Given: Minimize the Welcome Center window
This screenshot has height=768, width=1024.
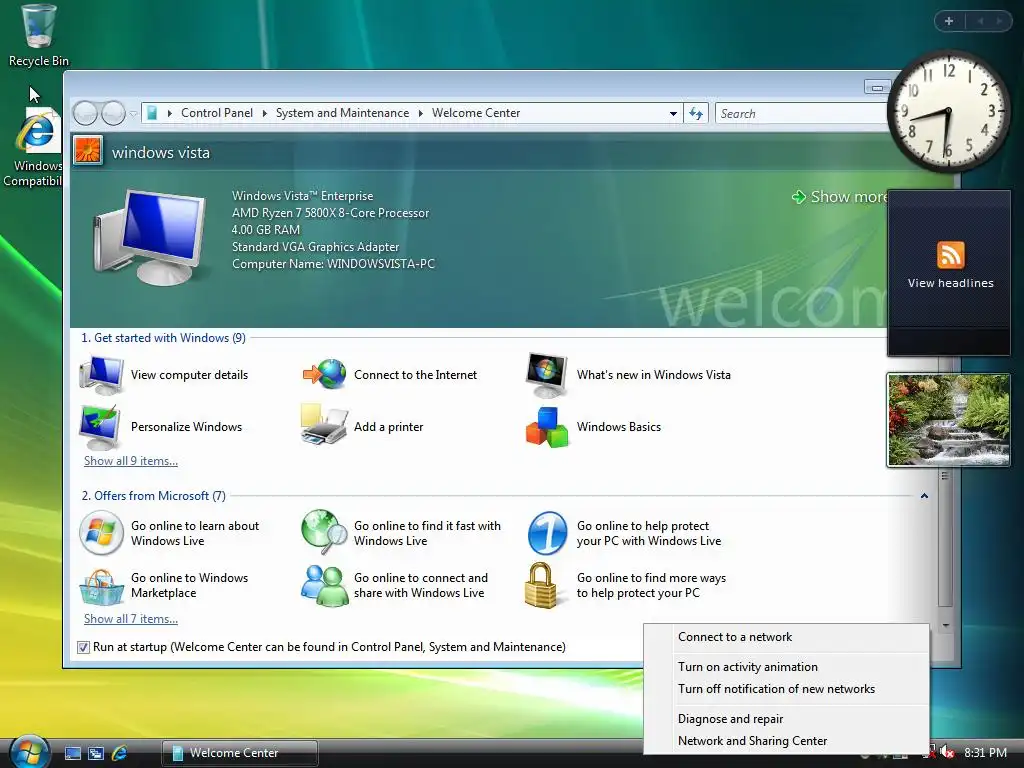Looking at the screenshot, I should 876,87.
